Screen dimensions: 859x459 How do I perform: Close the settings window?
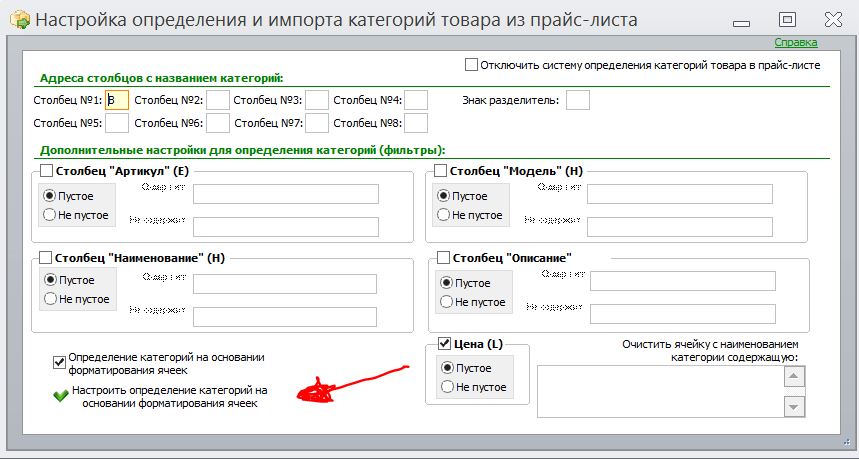(x=833, y=20)
